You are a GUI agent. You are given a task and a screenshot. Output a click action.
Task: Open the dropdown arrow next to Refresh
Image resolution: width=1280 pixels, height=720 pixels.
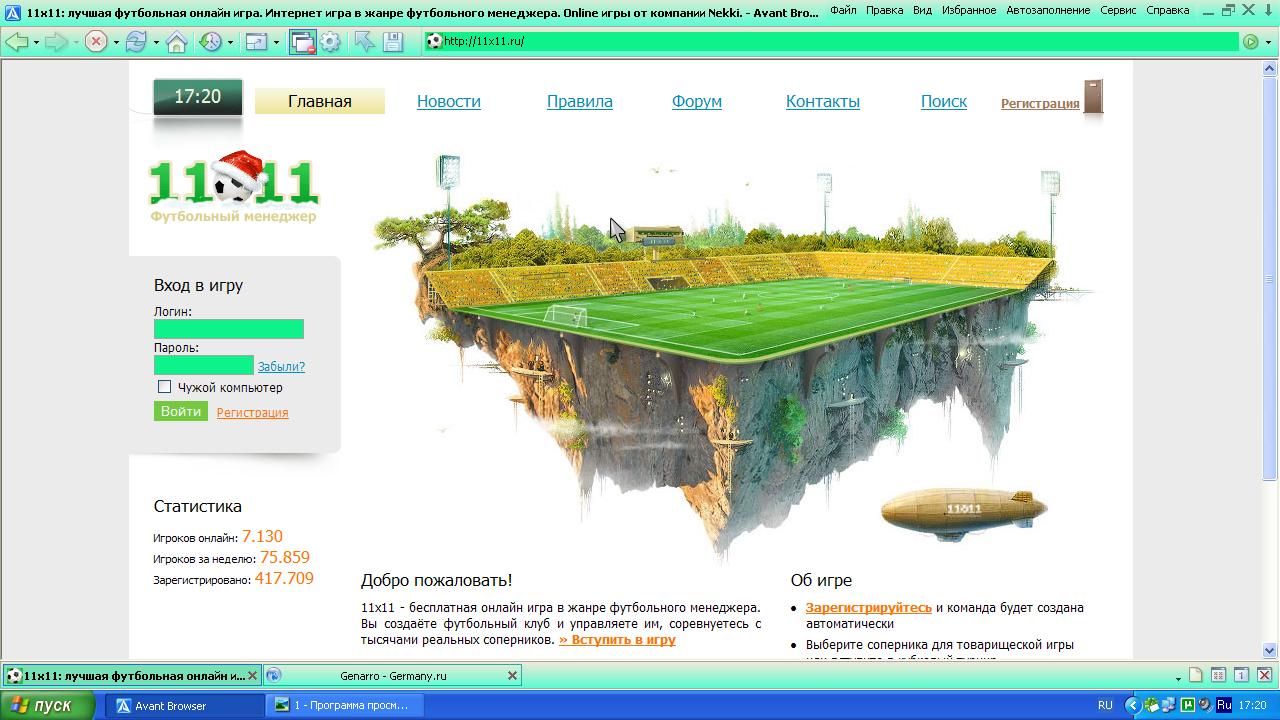tap(155, 43)
